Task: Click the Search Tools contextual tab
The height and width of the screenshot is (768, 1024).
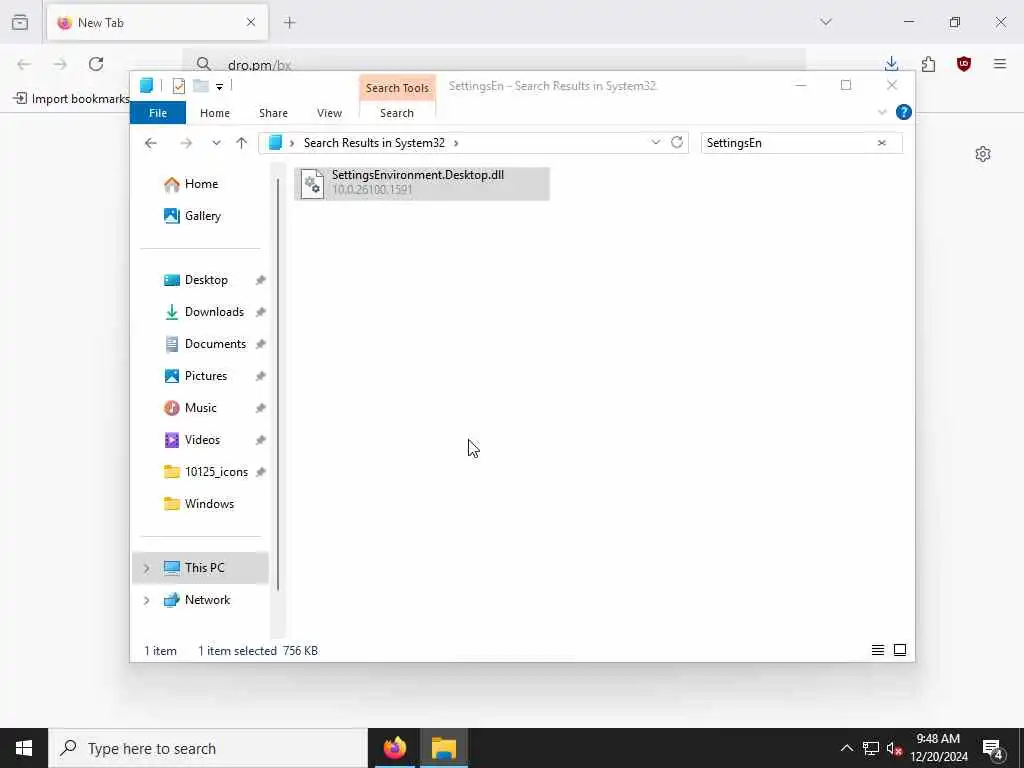Action: pos(397,88)
